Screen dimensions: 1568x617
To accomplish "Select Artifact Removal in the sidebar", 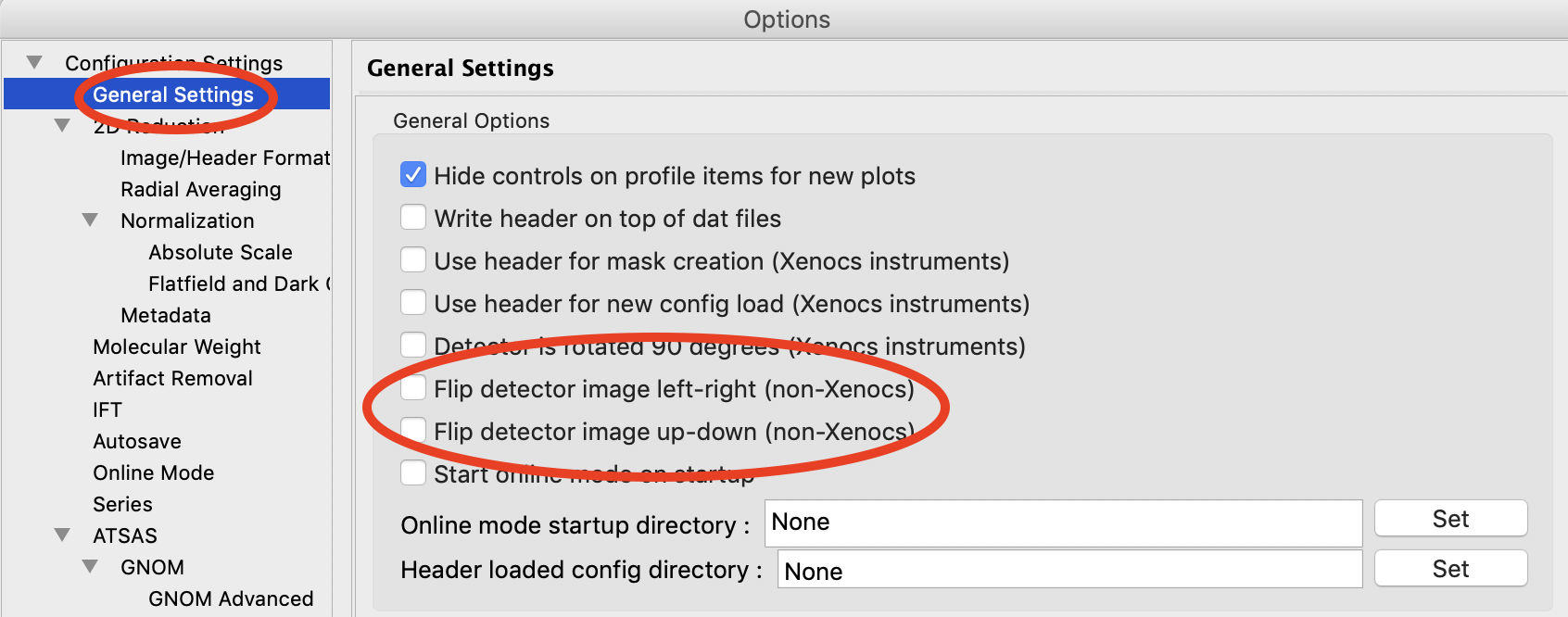I will (x=173, y=378).
